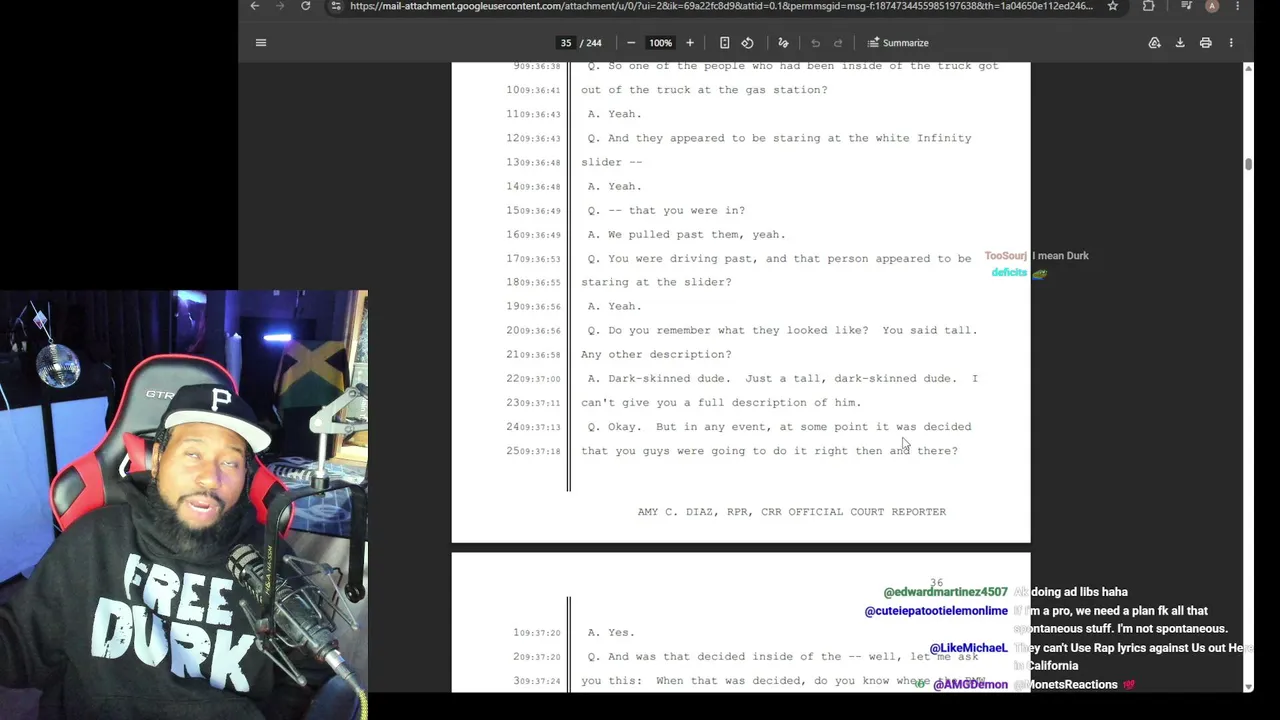The height and width of the screenshot is (720, 1280).
Task: Print the PDF document
Action: [x=1206, y=43]
